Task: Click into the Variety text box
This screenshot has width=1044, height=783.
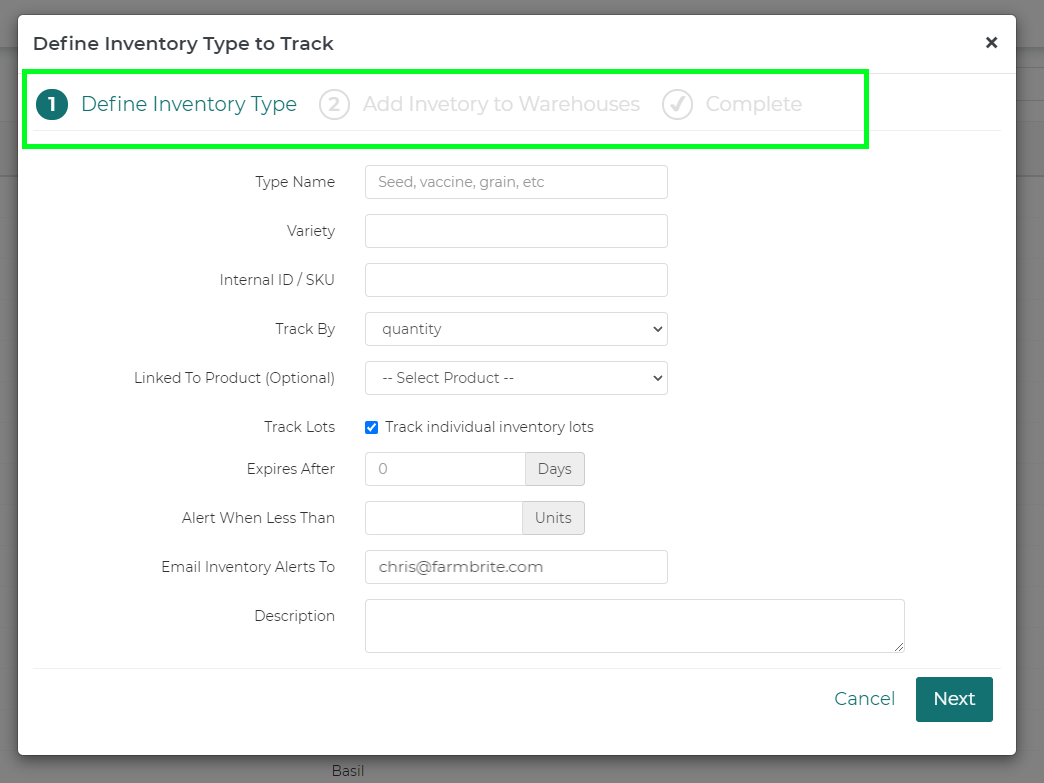Action: click(516, 231)
